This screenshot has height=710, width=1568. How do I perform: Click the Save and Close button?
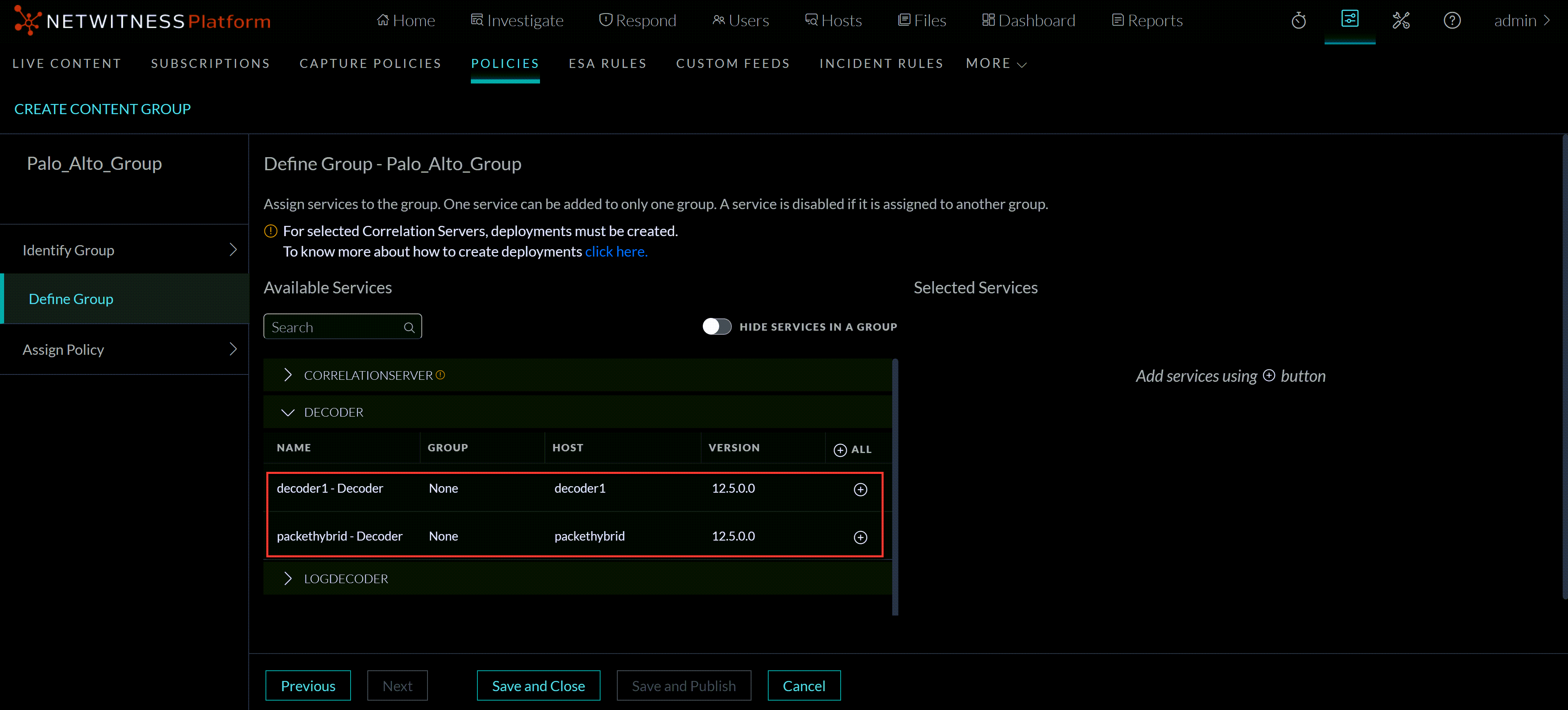point(538,685)
